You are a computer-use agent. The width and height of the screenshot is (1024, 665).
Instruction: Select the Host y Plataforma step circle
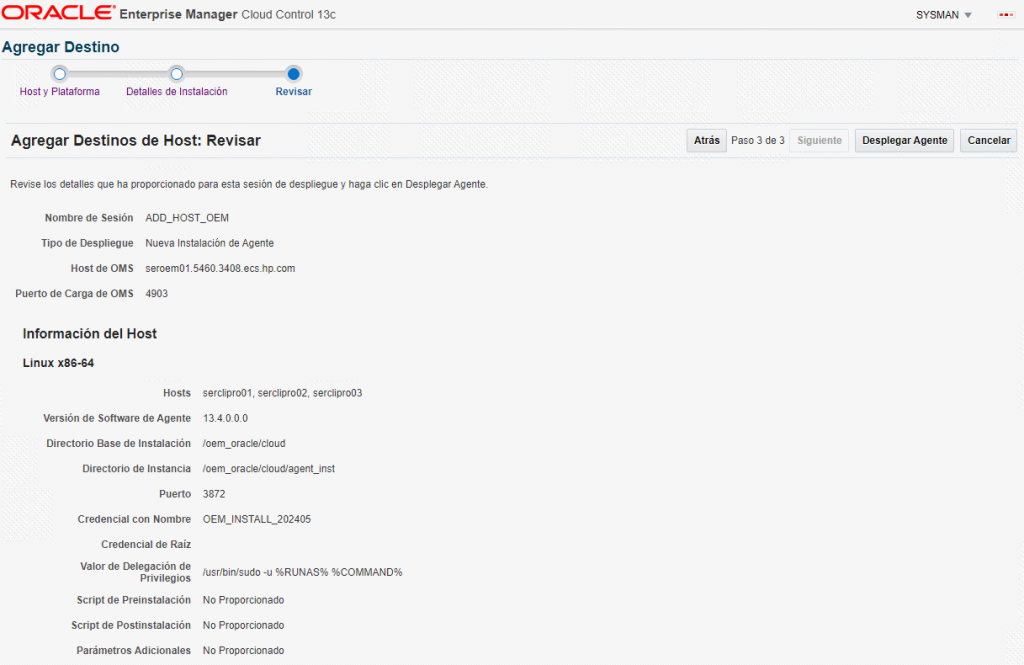59,73
